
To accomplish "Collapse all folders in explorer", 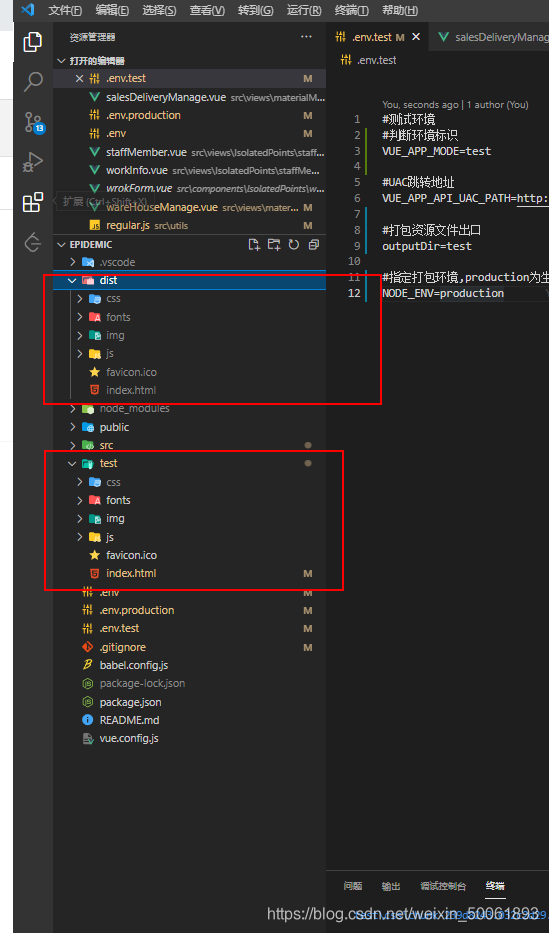I will pos(313,245).
